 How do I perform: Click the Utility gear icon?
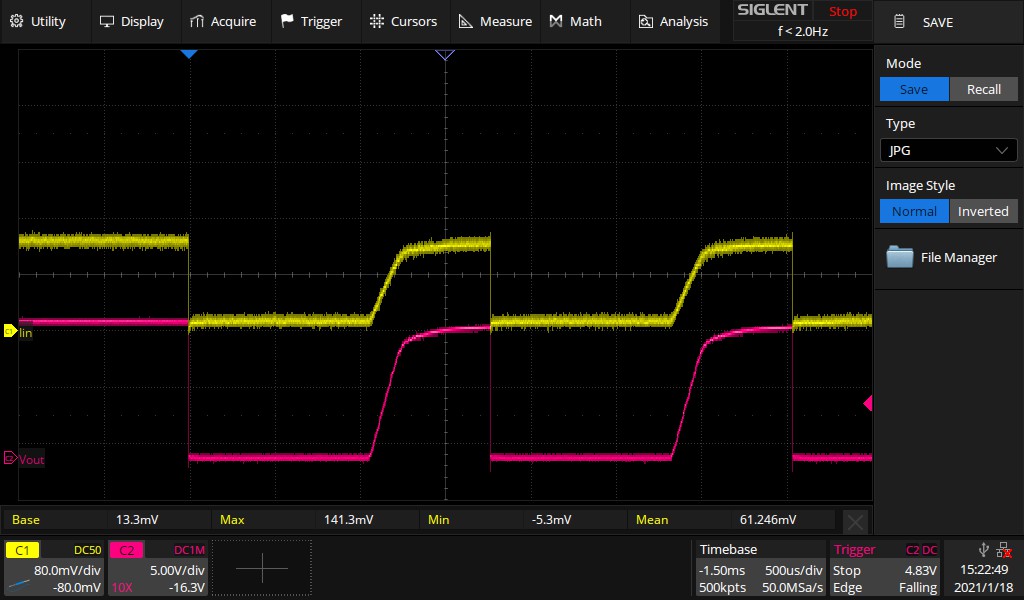click(x=16, y=22)
